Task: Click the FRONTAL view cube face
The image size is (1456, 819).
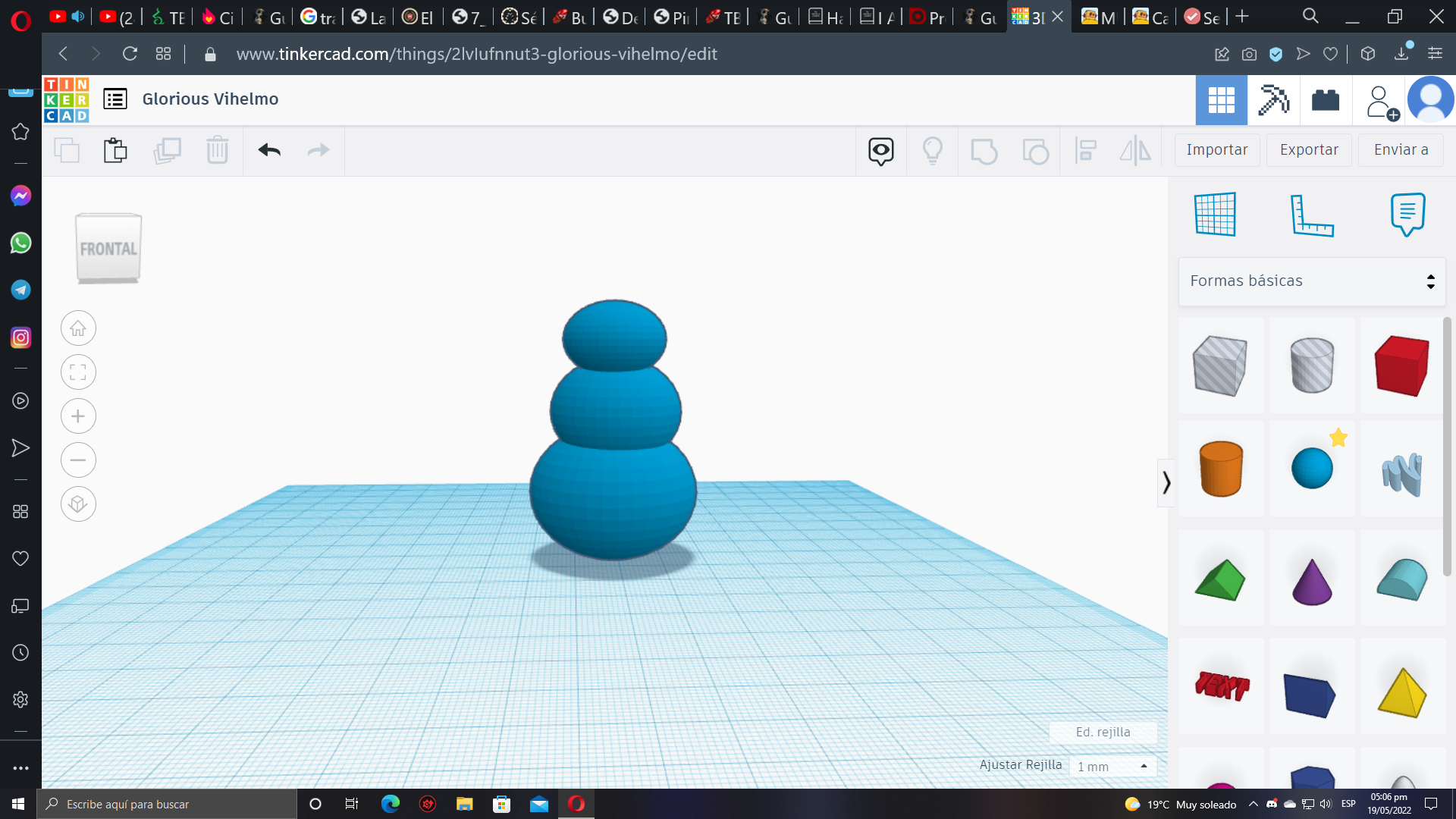Action: click(108, 249)
